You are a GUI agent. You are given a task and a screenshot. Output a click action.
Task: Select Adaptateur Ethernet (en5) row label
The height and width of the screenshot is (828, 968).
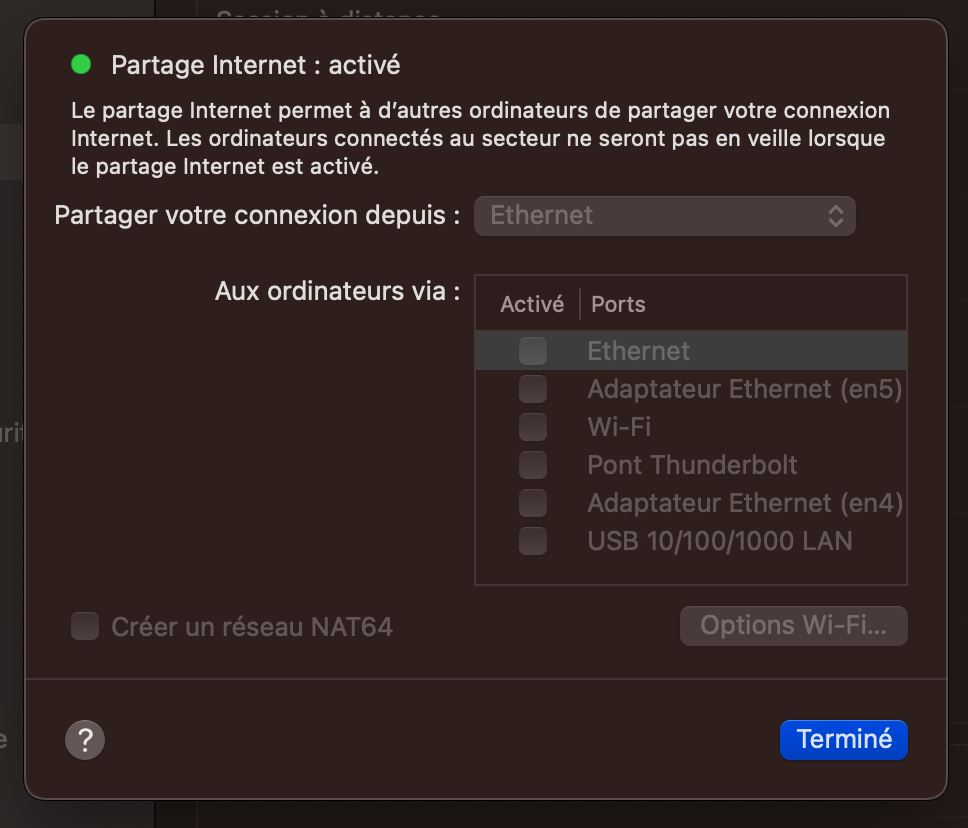(x=745, y=389)
